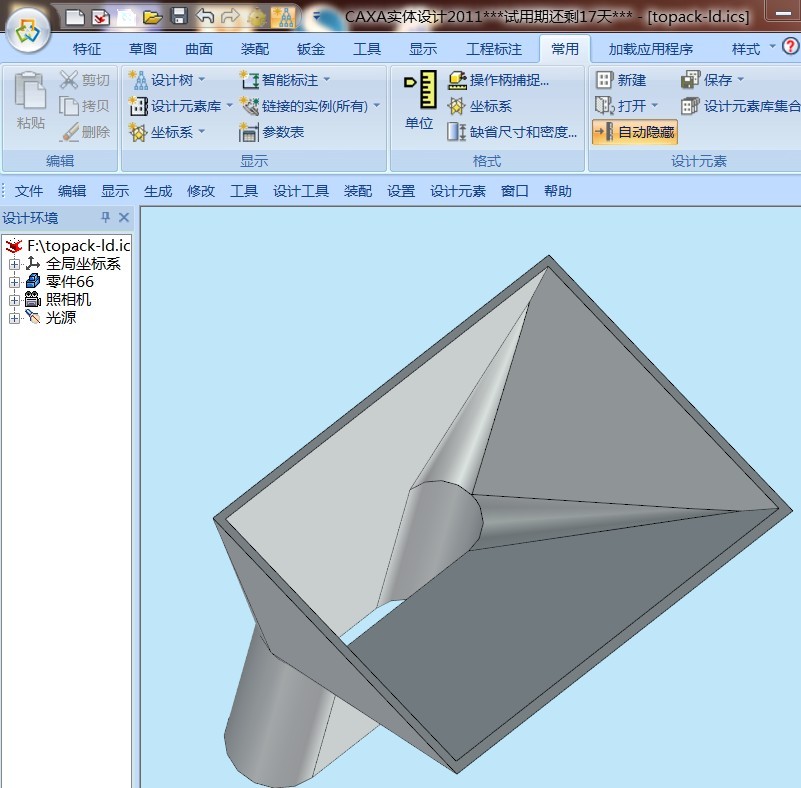The width and height of the screenshot is (801, 788).
Task: Select 光源 in the design tree
Action: coord(60,318)
